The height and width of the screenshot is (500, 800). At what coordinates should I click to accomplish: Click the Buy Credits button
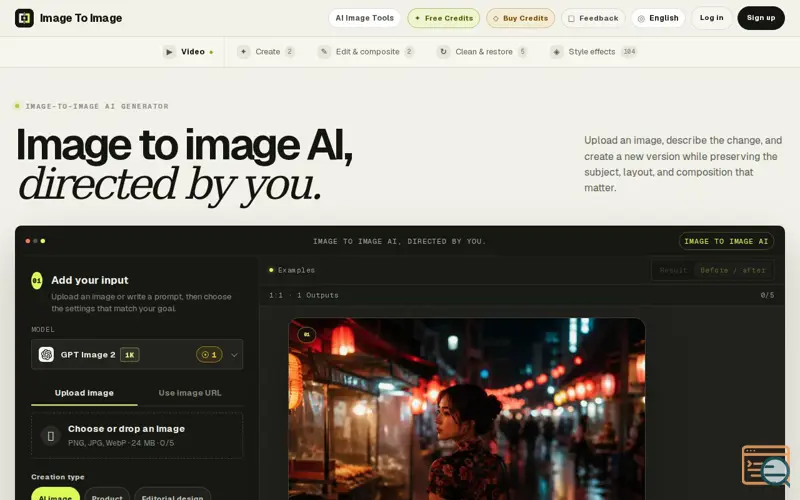pos(520,18)
